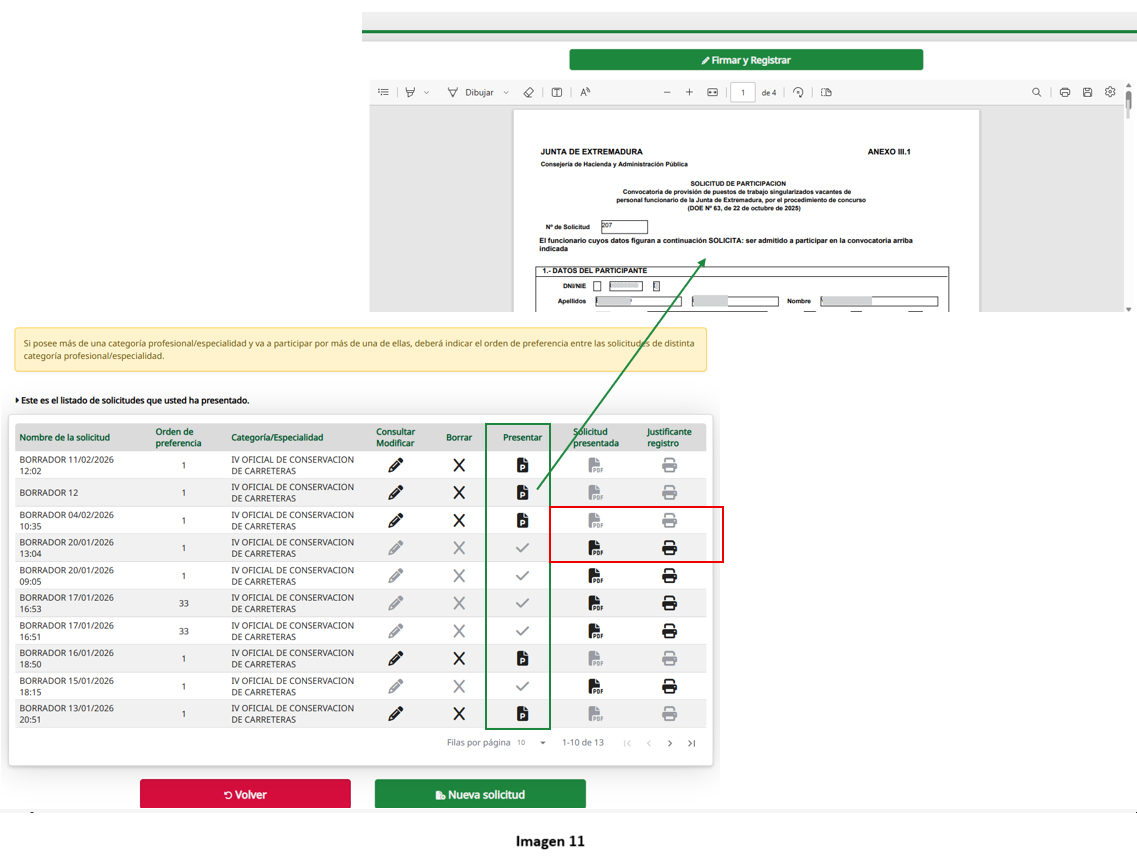The image size is (1137, 865).
Task: Click the Firmar y Registrar button
Action: [x=746, y=60]
